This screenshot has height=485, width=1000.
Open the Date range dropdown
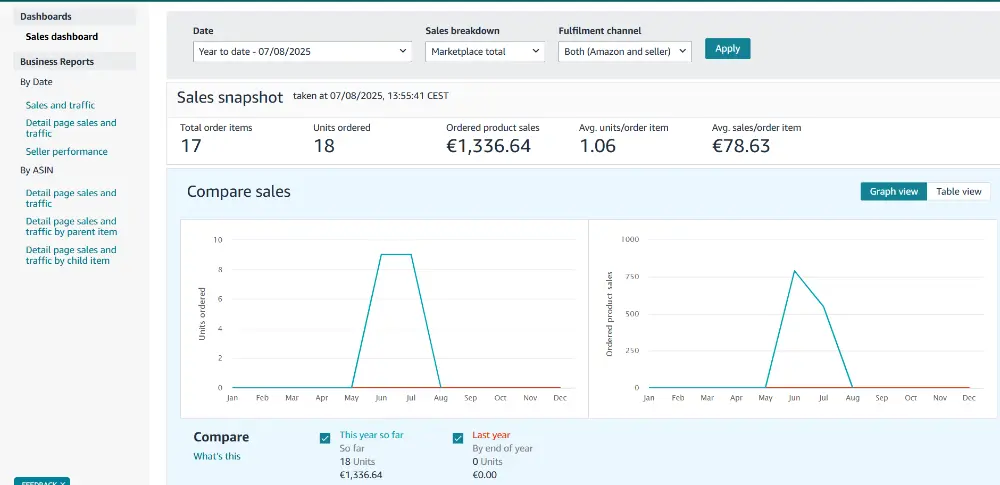pos(302,52)
